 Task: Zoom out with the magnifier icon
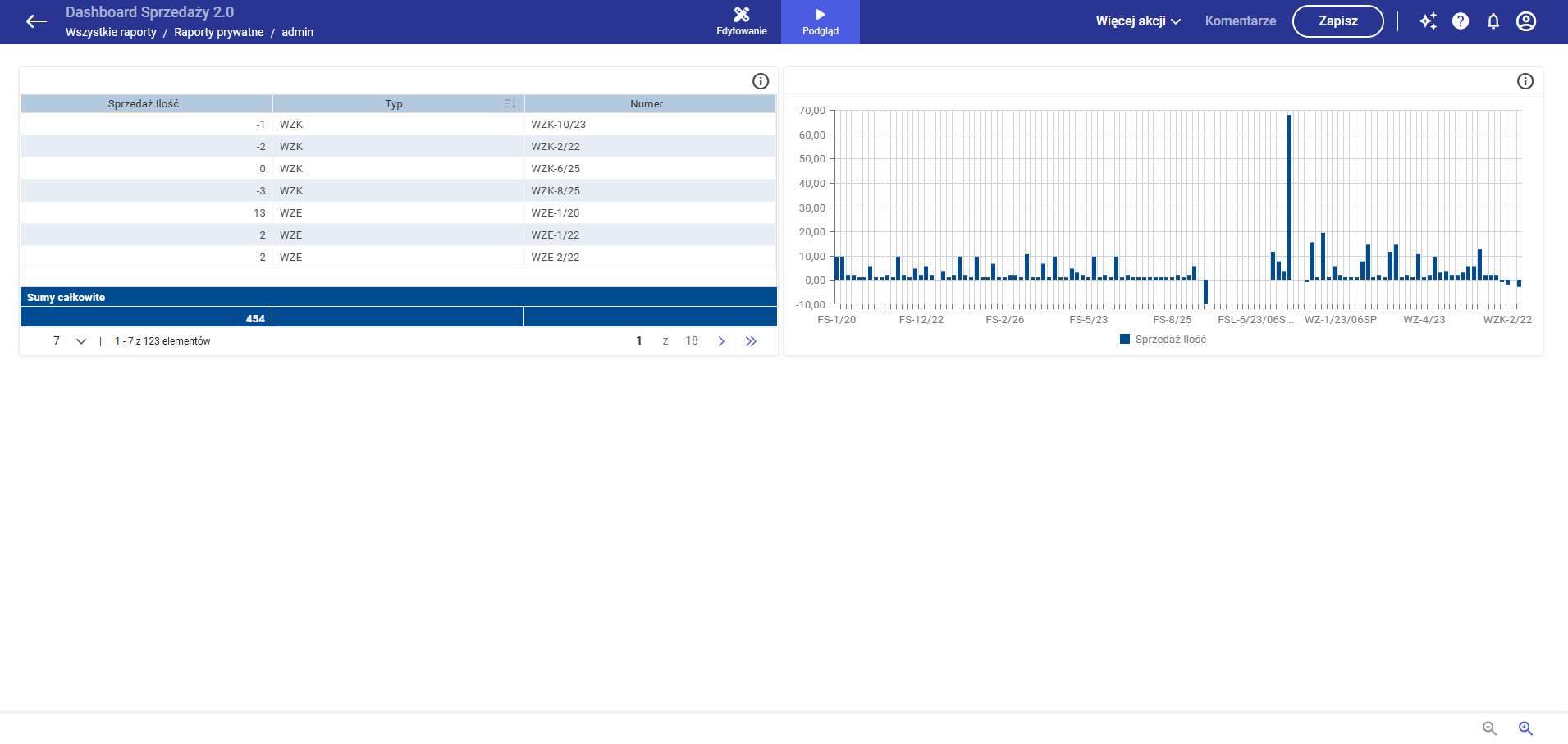1489,728
